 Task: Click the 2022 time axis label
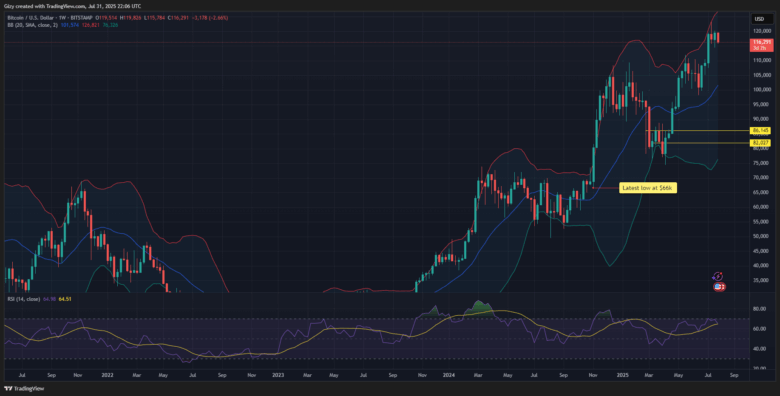point(107,376)
